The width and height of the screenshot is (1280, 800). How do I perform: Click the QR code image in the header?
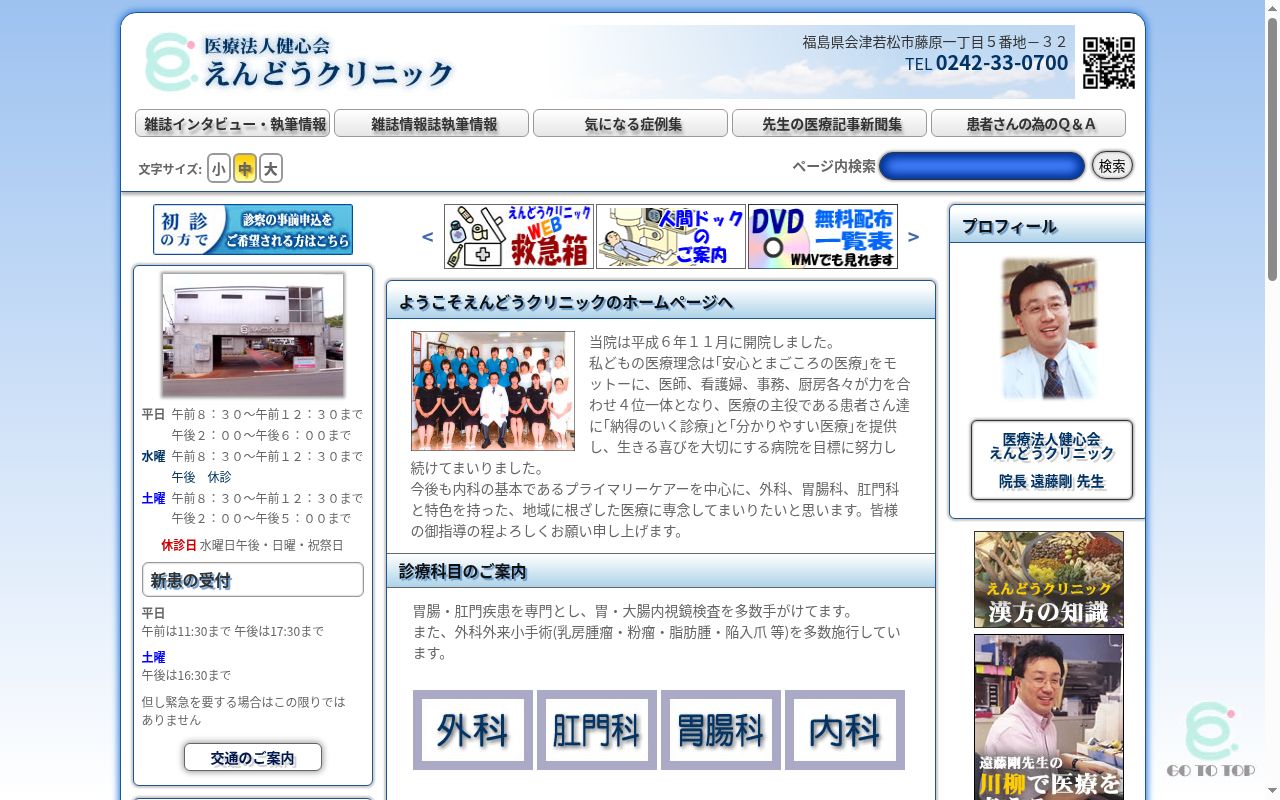coord(1109,63)
